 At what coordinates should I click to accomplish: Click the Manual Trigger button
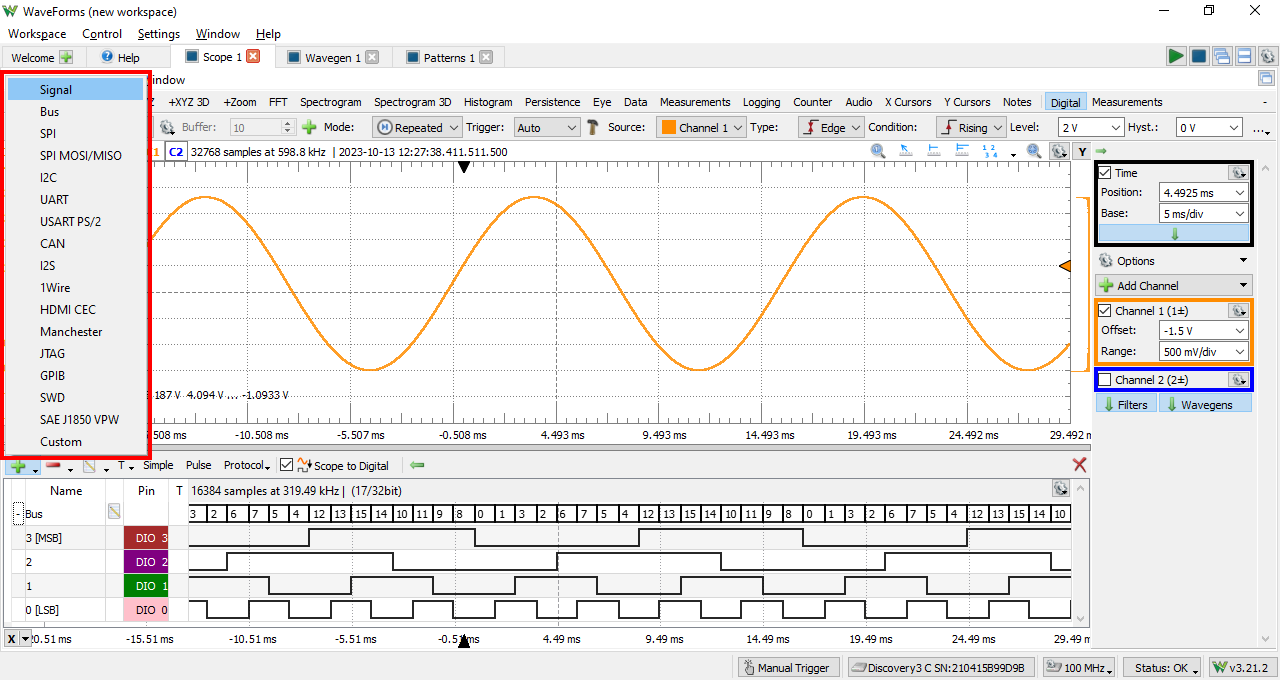coord(787,668)
